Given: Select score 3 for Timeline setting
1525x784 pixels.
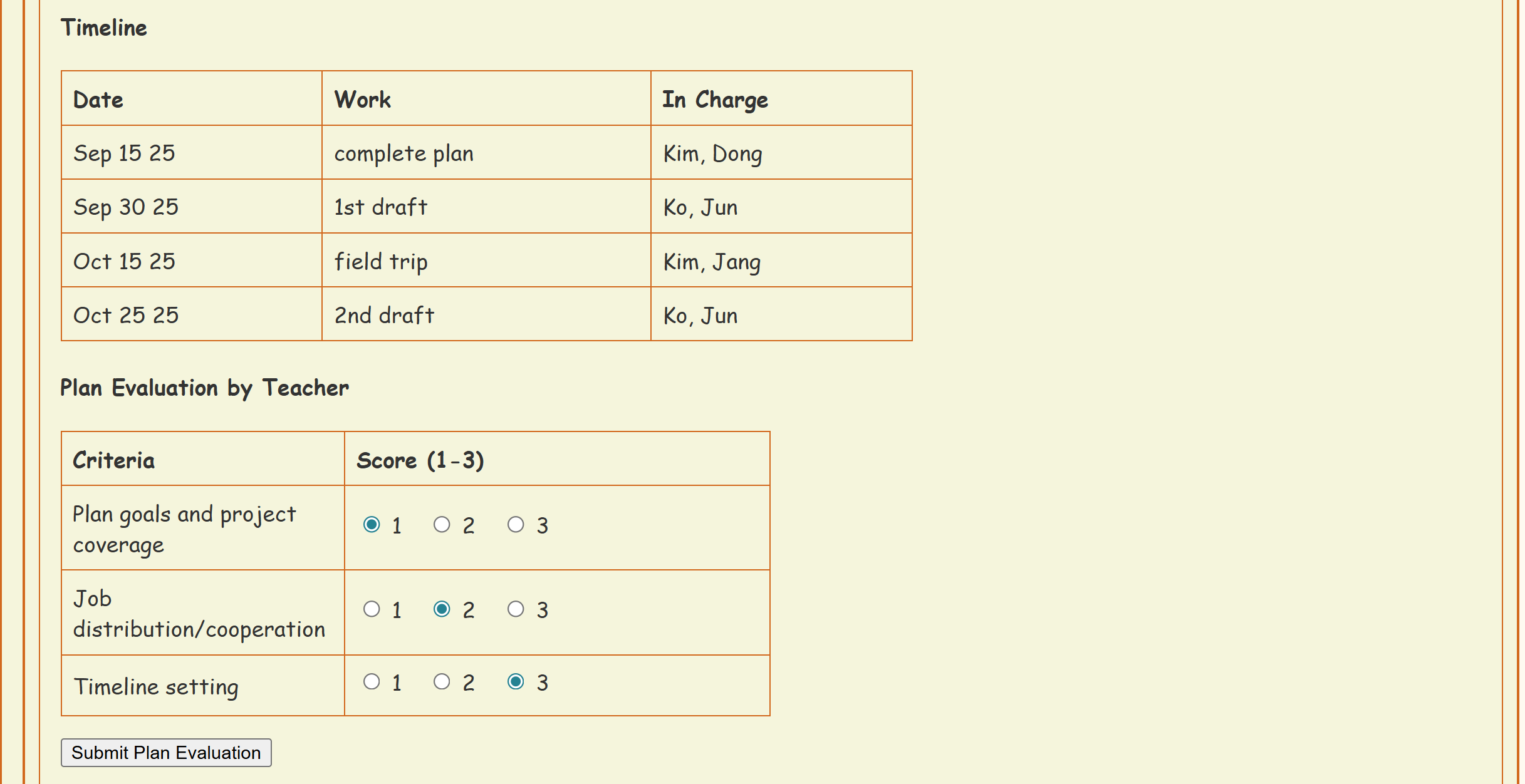Looking at the screenshot, I should (x=516, y=682).
